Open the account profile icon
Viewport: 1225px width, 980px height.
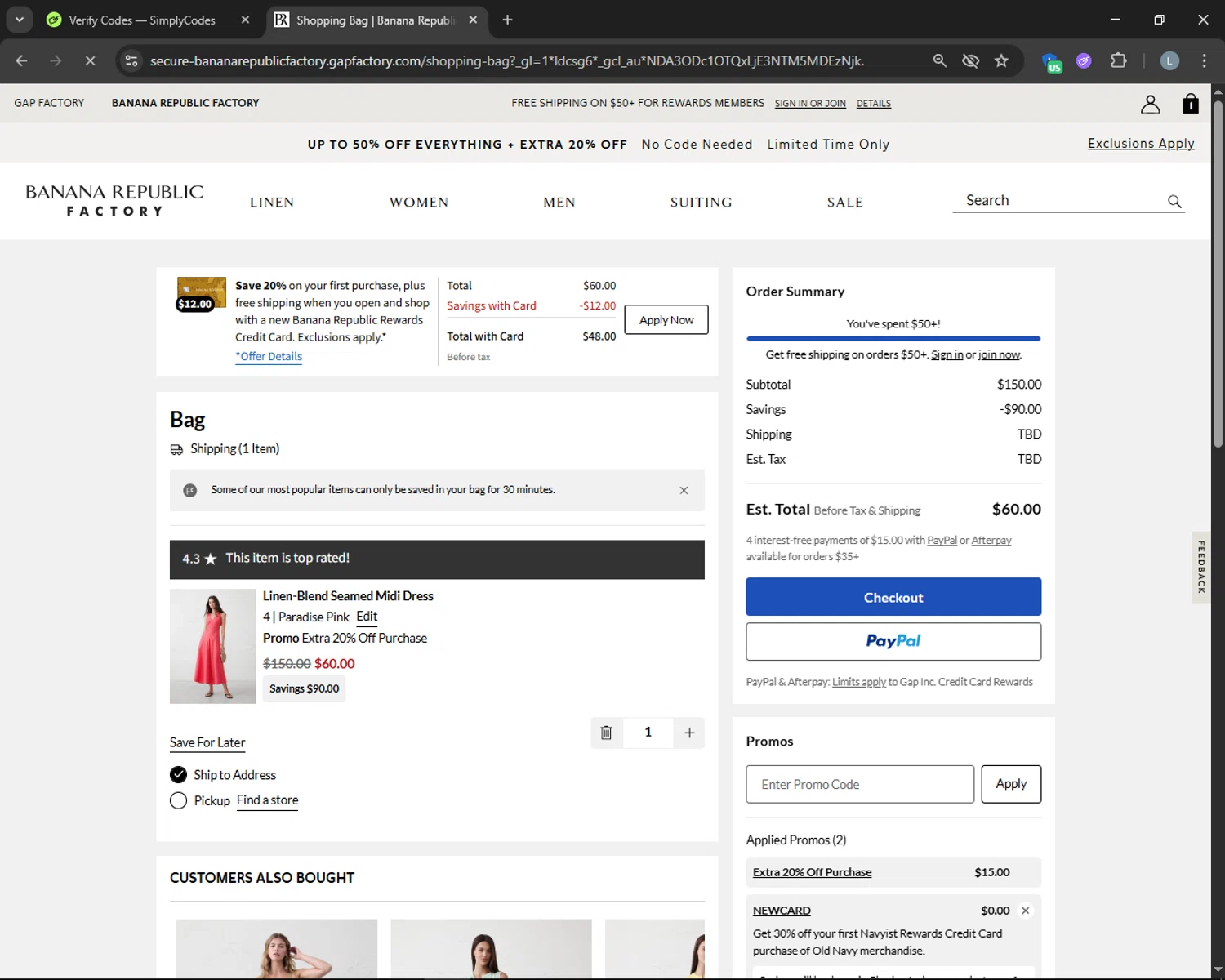click(1150, 104)
